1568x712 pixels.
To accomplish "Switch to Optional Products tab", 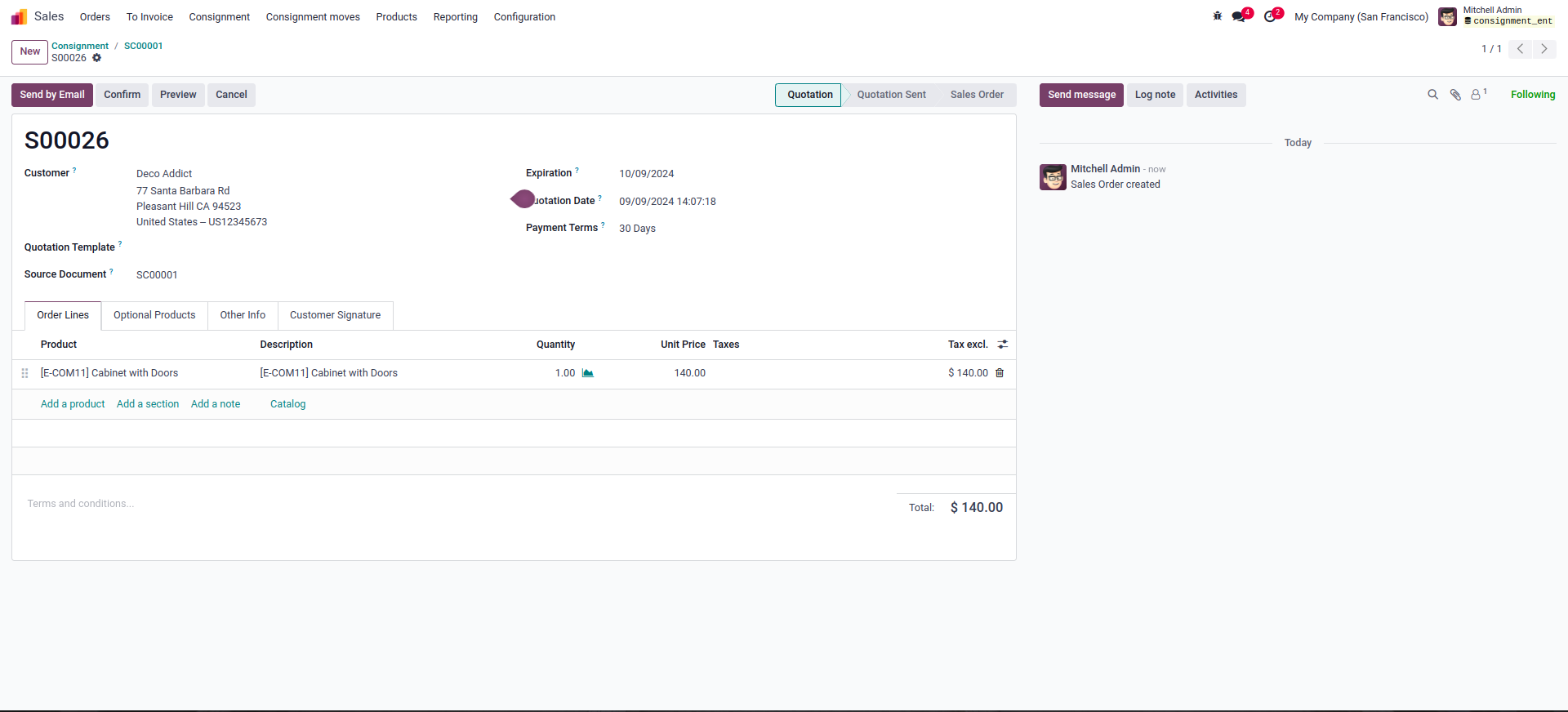I will 154,315.
